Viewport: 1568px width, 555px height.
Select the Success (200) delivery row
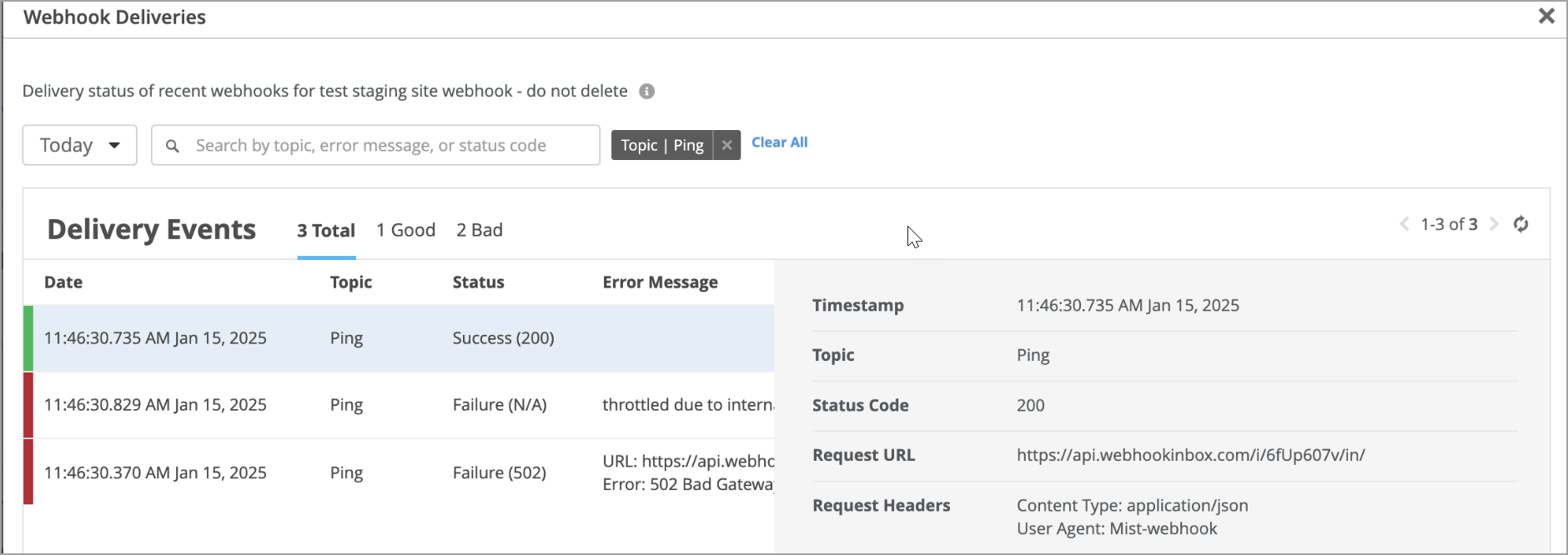[x=400, y=338]
